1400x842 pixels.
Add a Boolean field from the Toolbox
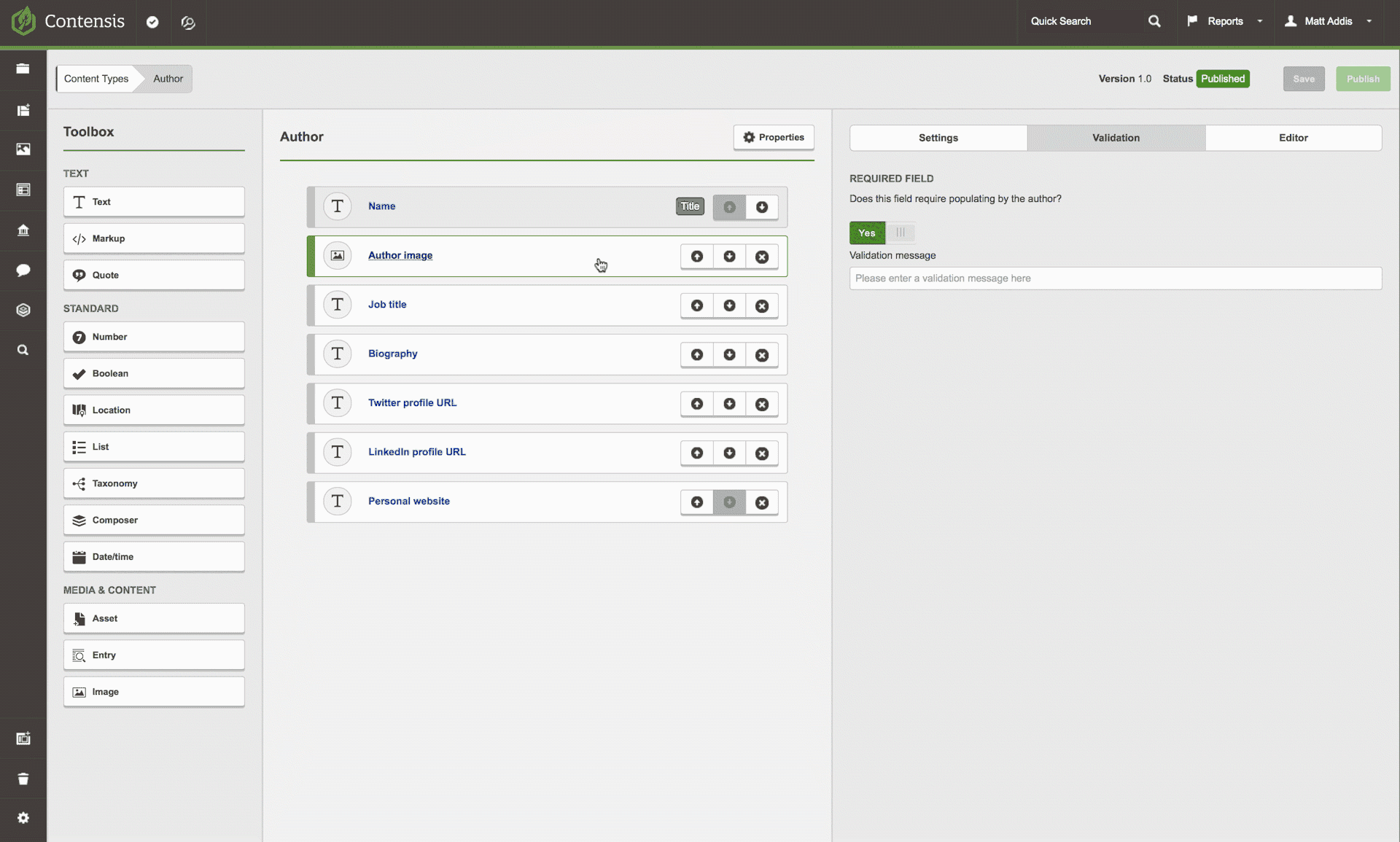point(154,373)
